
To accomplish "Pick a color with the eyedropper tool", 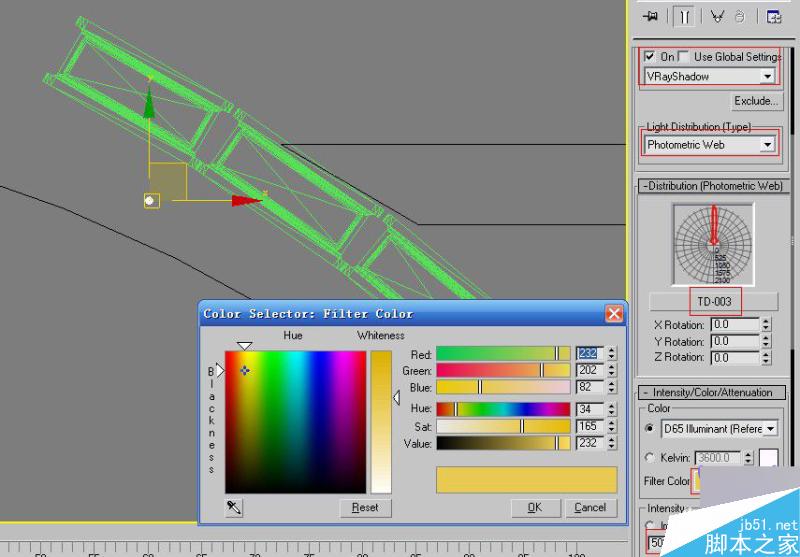I will (x=234, y=508).
